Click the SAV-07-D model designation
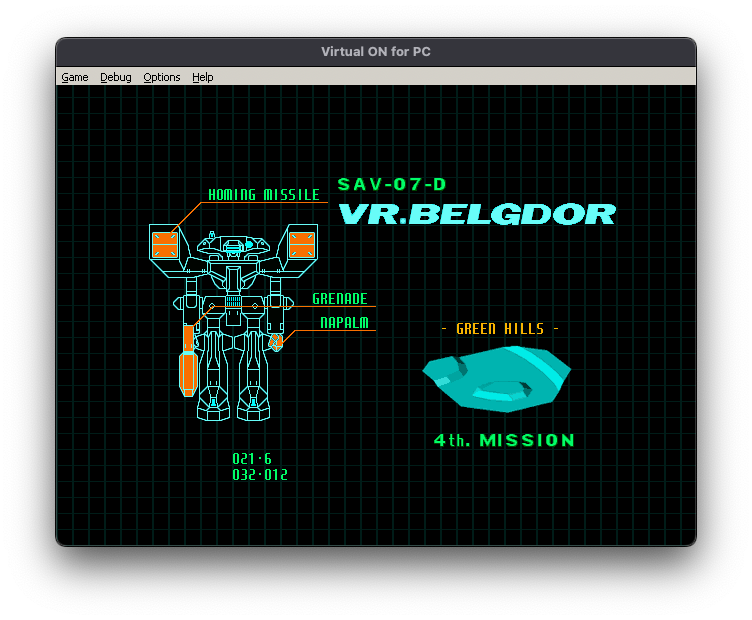 pos(392,184)
